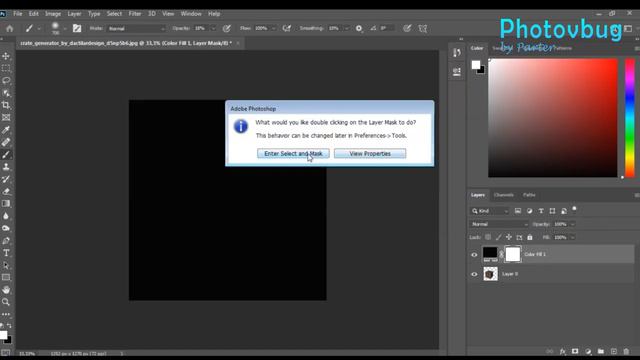Toggle lock image pixels brush icon
This screenshot has height=360, width=640.
[498, 237]
